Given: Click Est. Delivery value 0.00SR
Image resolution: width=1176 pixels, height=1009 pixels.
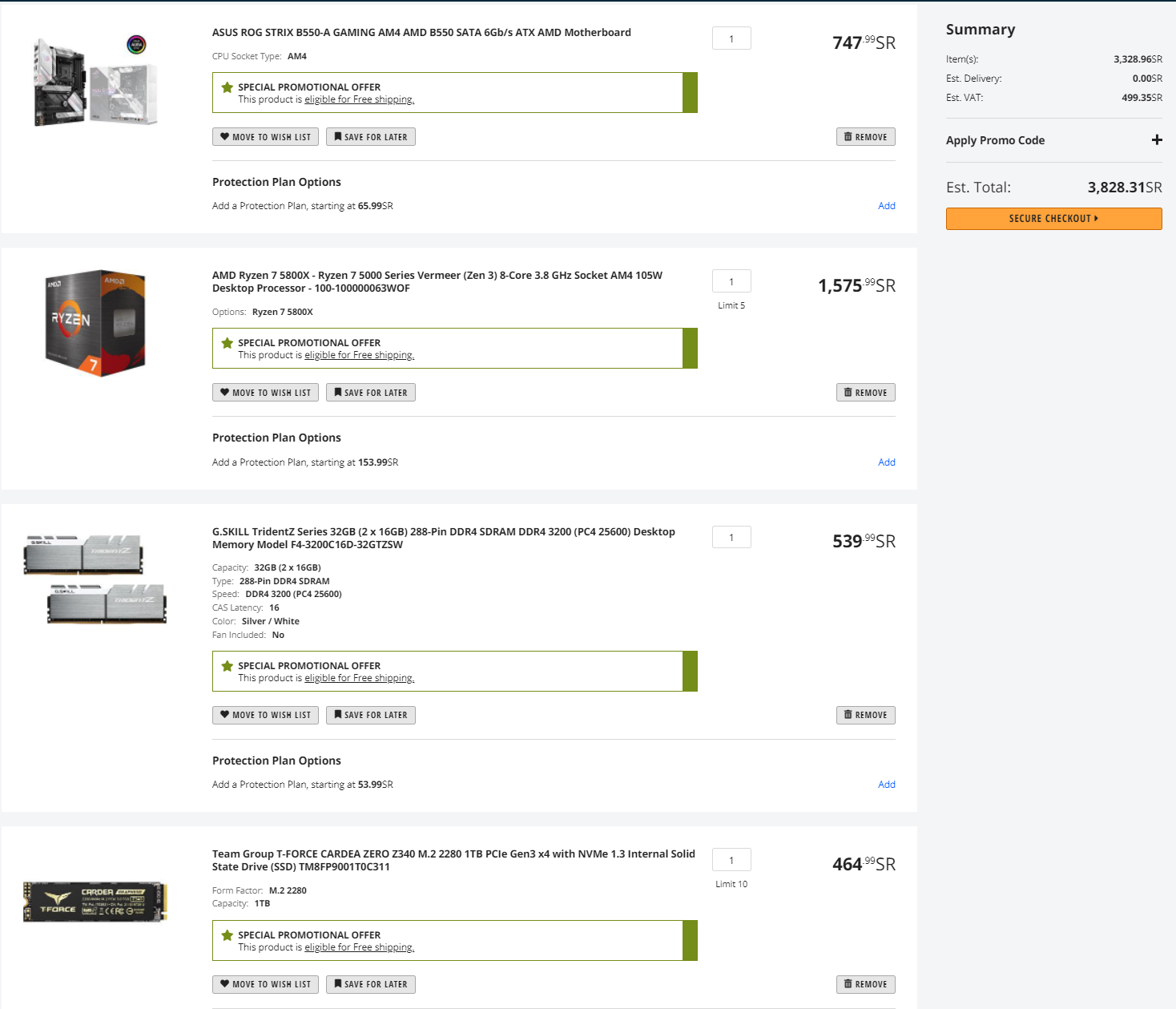Looking at the screenshot, I should pyautogui.click(x=1147, y=79).
